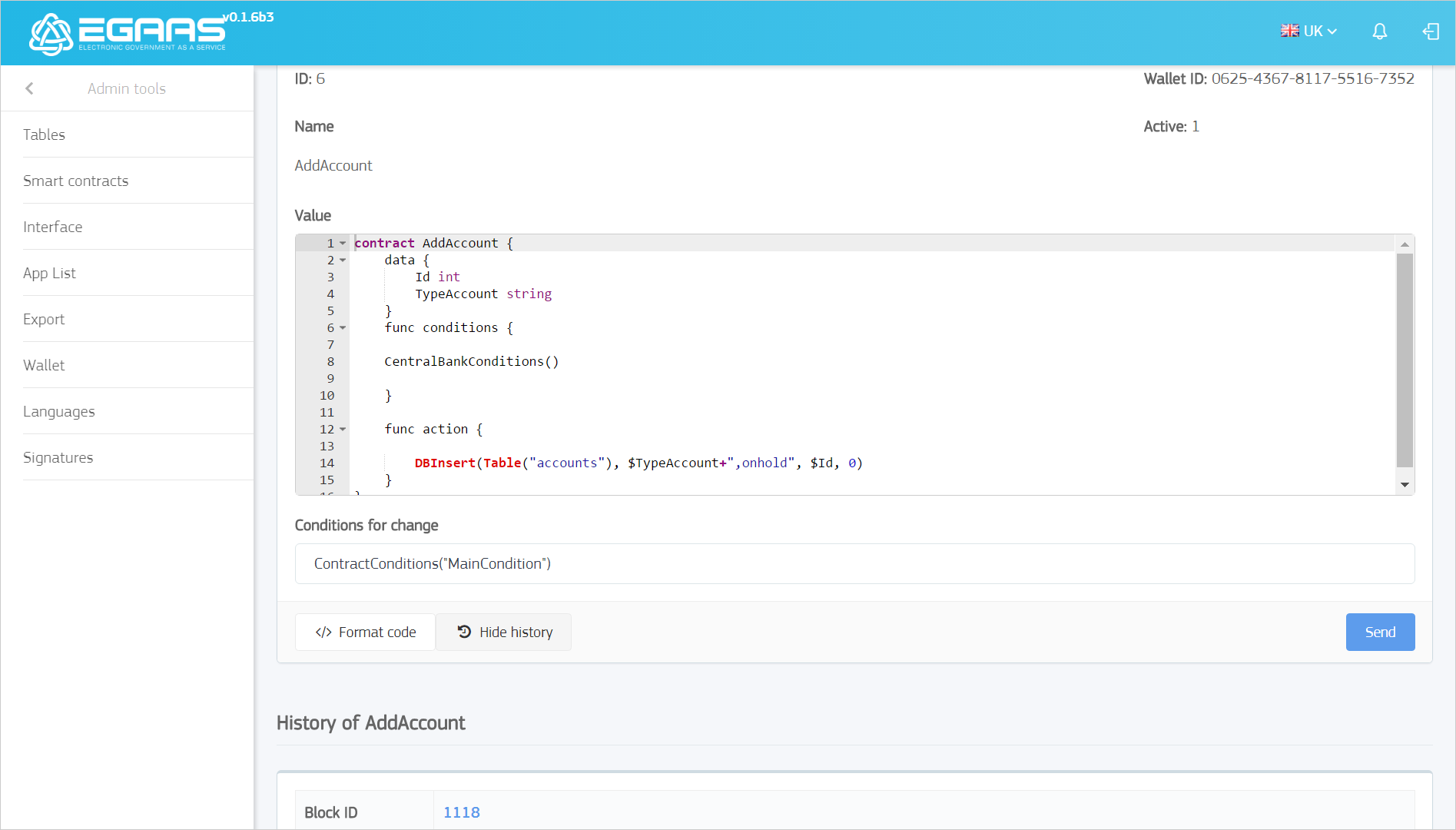1456x830 pixels.
Task: Select Signatures in the sidebar
Action: (x=58, y=457)
